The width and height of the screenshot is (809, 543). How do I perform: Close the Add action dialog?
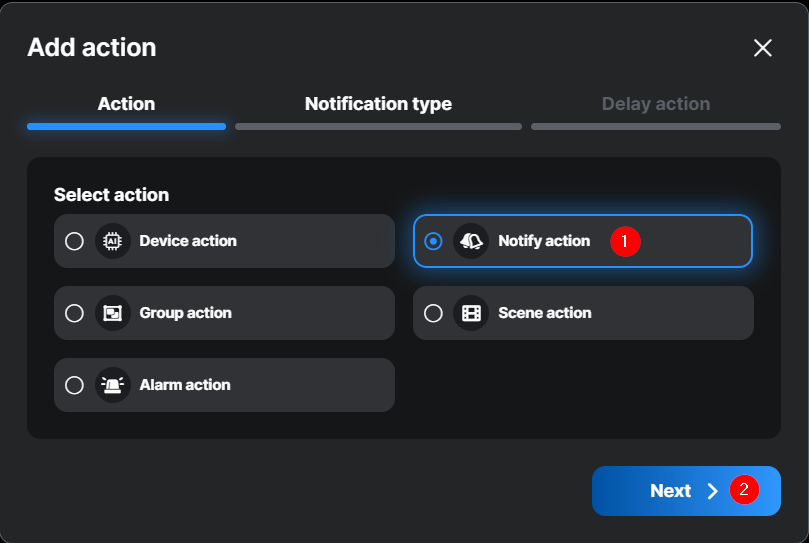763,48
